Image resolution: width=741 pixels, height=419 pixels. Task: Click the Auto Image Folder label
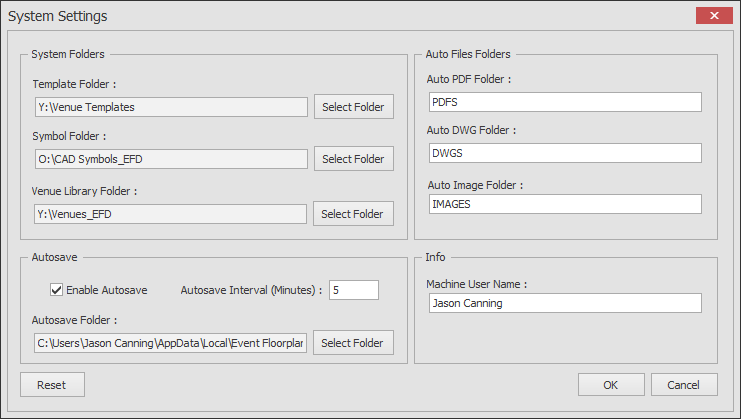coord(475,185)
